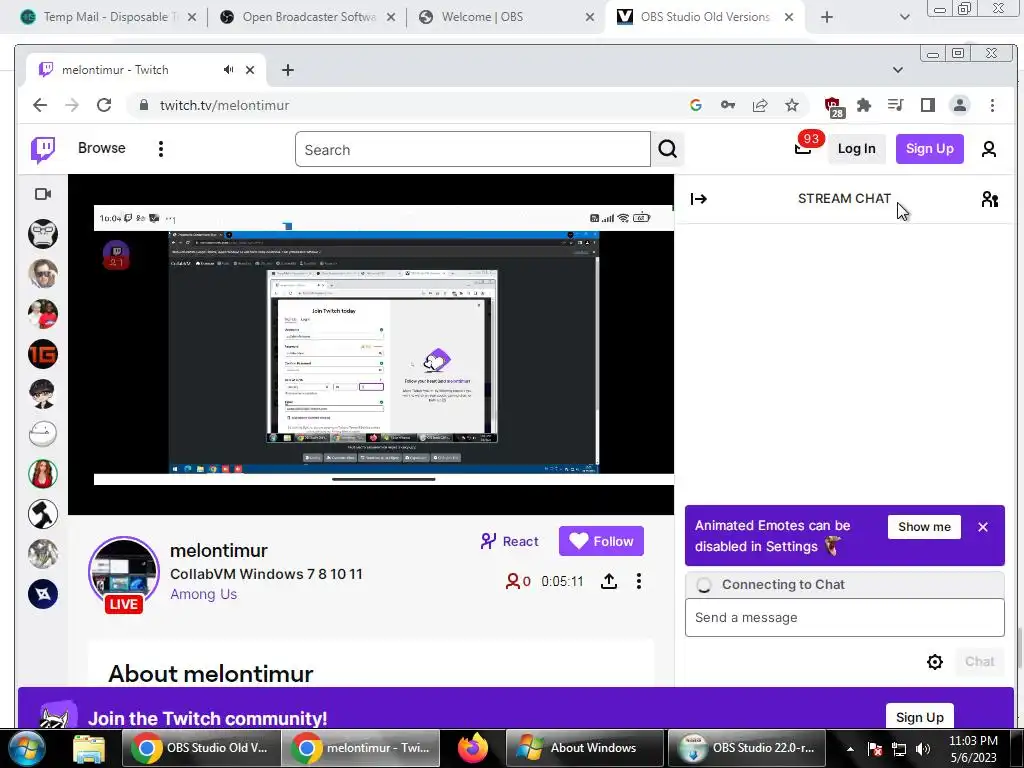The width and height of the screenshot is (1024, 768).
Task: Click the Sign Up button in Twitch header
Action: (x=929, y=149)
